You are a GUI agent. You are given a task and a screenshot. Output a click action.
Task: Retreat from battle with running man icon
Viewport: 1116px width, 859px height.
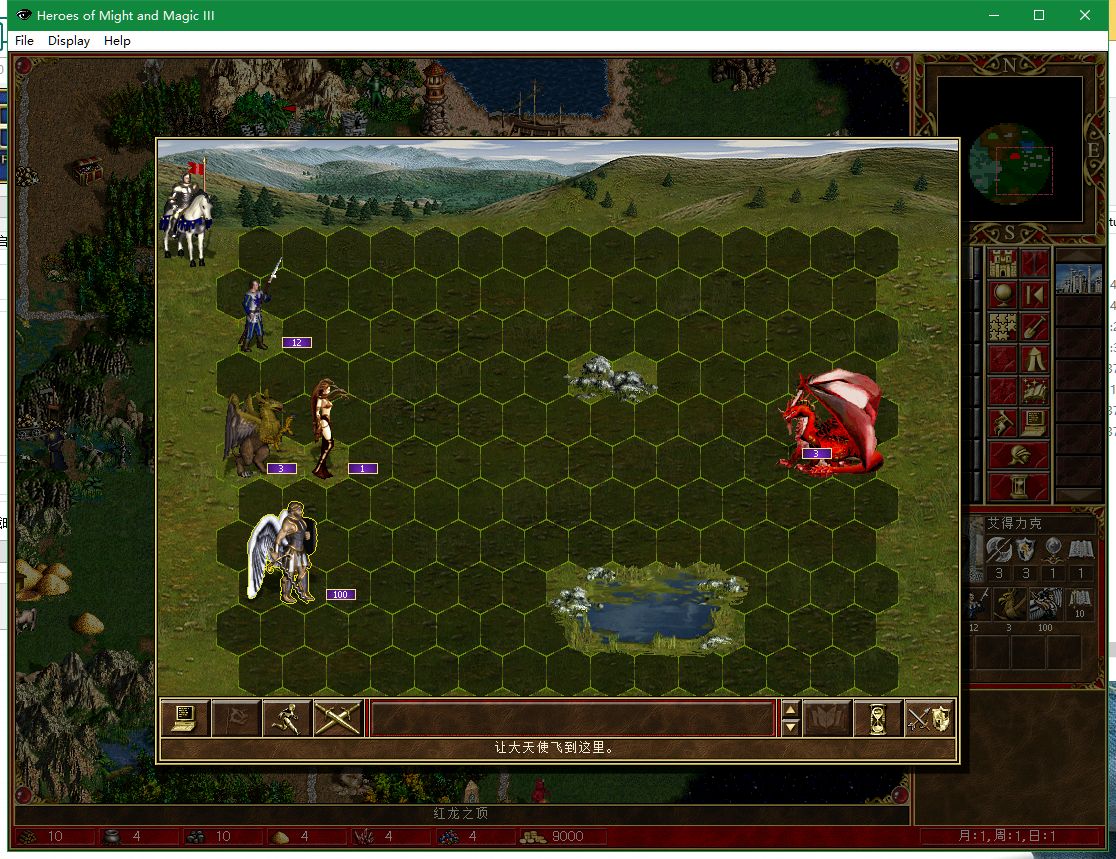(287, 717)
